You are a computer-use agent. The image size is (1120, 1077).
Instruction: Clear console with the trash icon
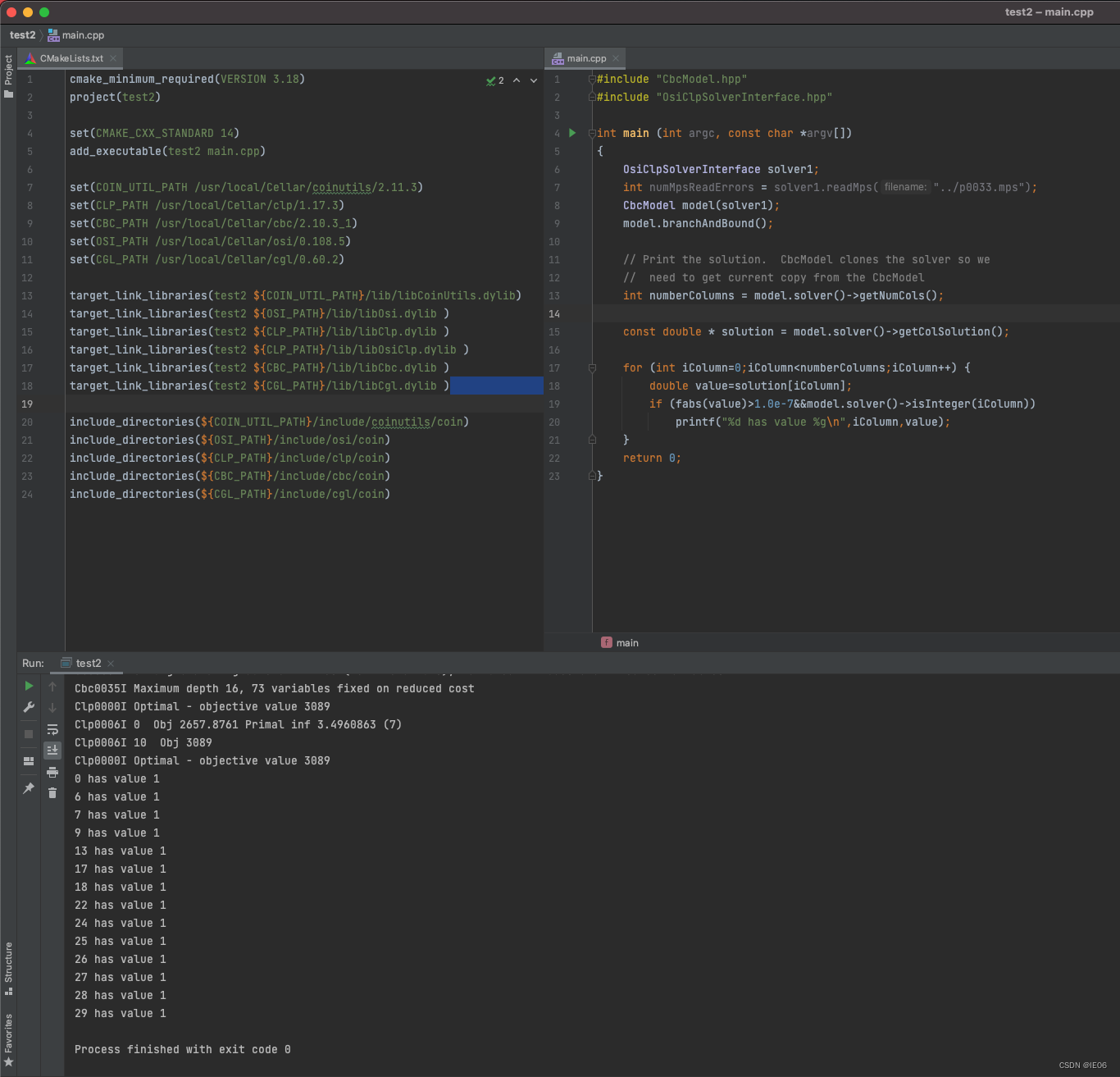point(52,793)
